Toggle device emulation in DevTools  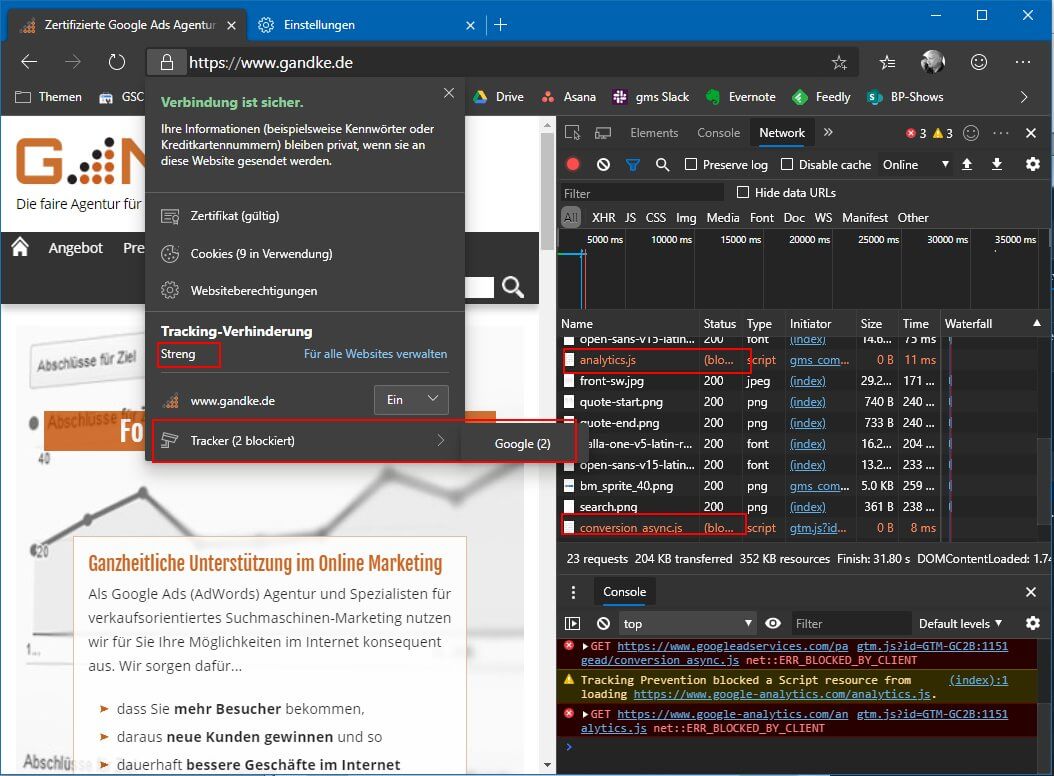click(x=603, y=132)
